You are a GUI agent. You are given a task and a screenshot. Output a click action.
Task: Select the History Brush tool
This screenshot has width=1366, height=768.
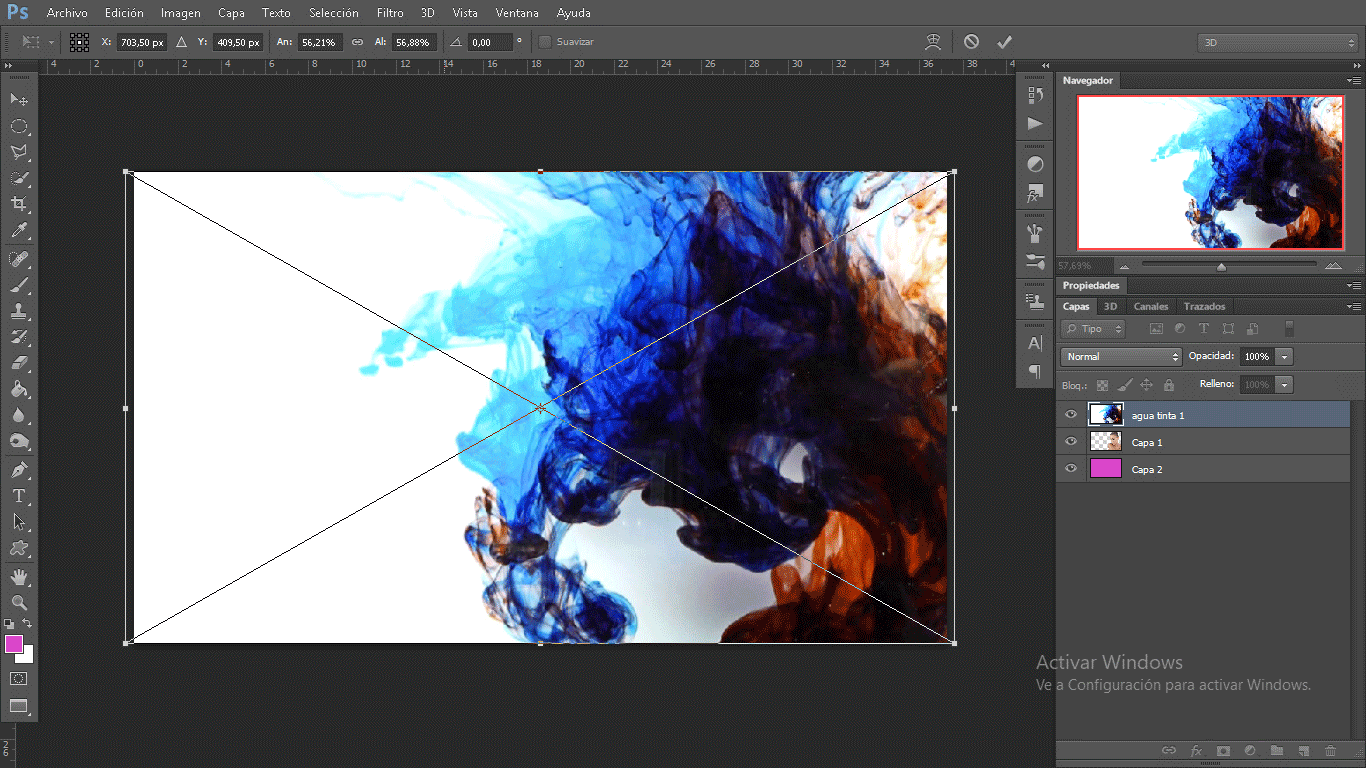[19, 337]
